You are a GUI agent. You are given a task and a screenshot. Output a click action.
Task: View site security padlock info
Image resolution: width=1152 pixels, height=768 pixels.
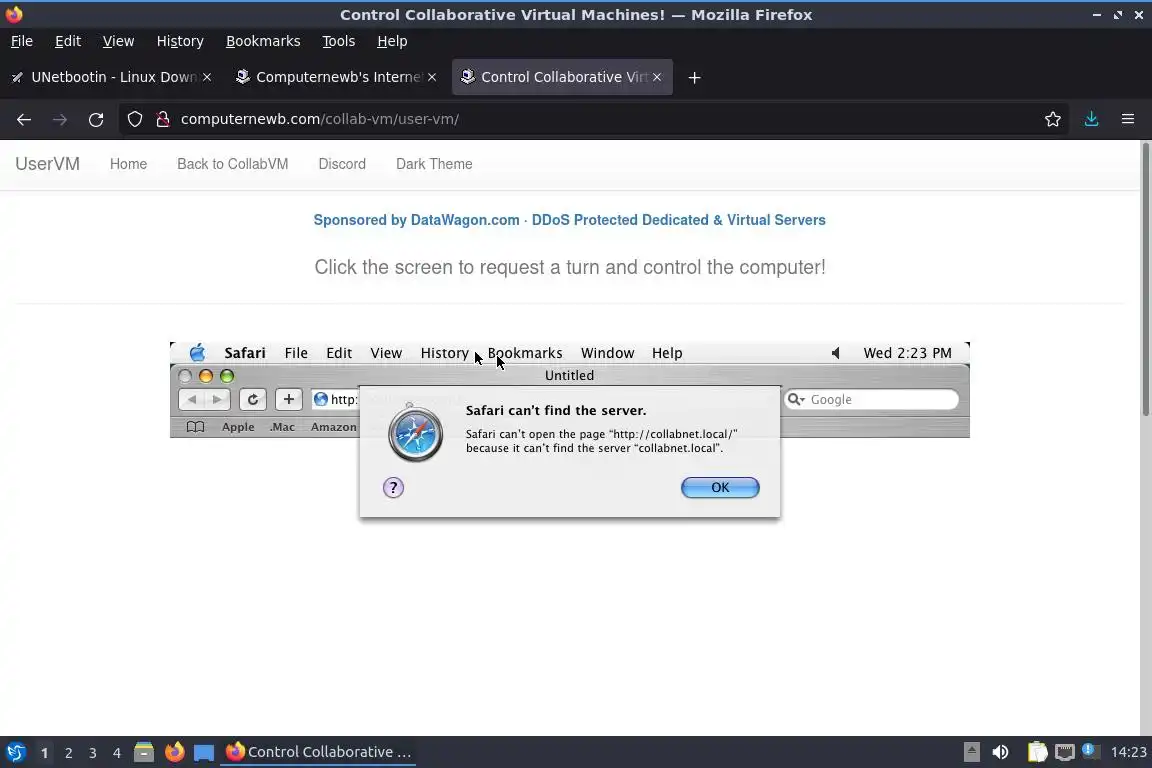[x=163, y=119]
